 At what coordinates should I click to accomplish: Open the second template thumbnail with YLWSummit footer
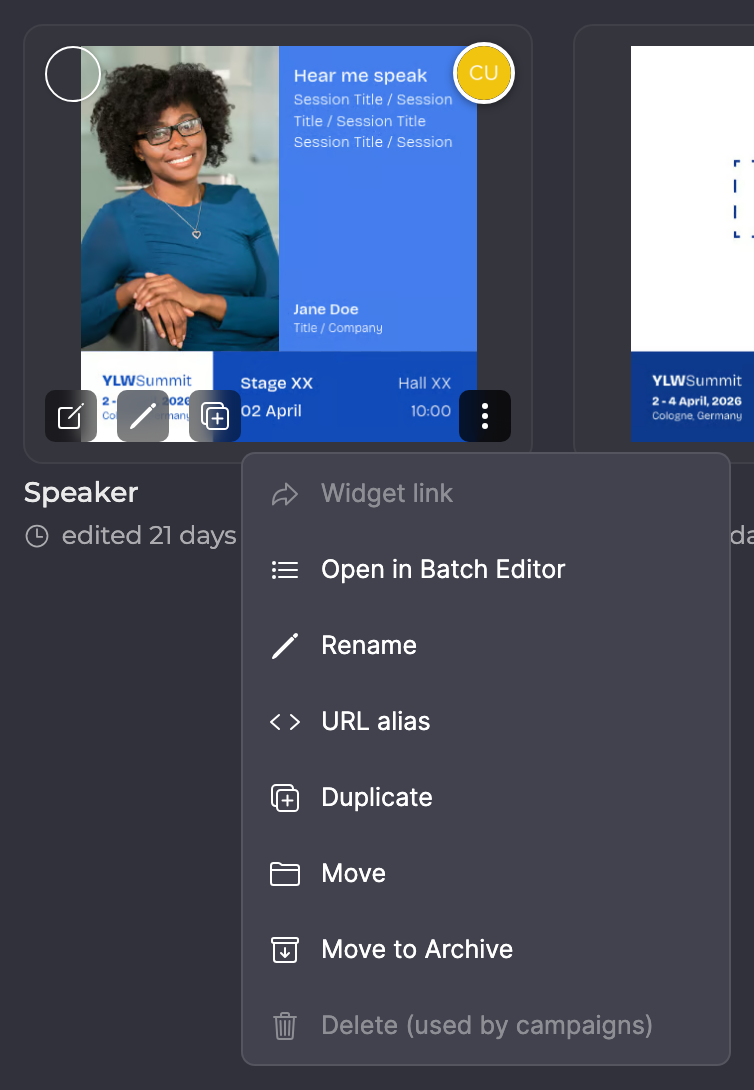692,243
